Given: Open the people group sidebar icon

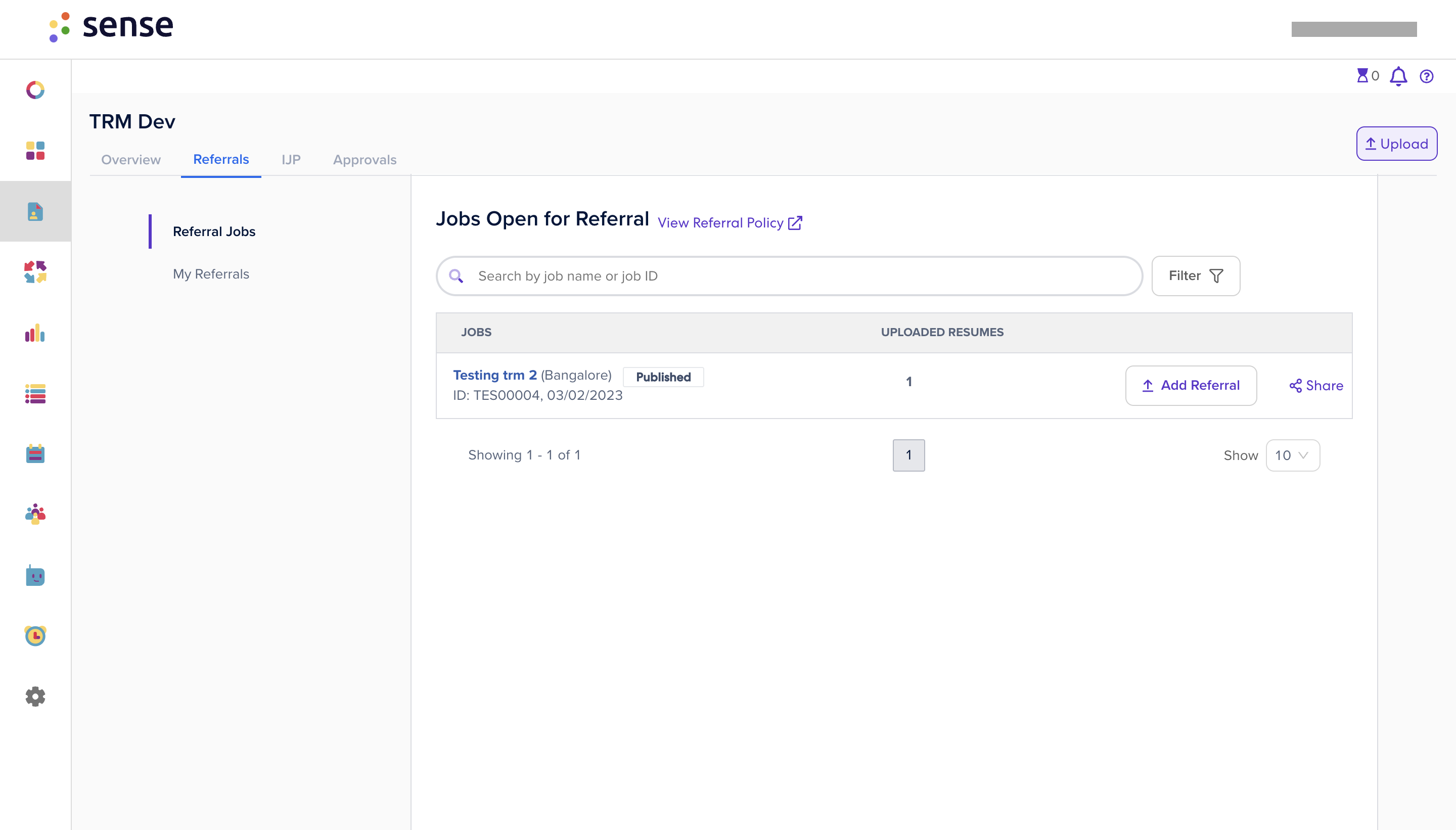Looking at the screenshot, I should 35,514.
